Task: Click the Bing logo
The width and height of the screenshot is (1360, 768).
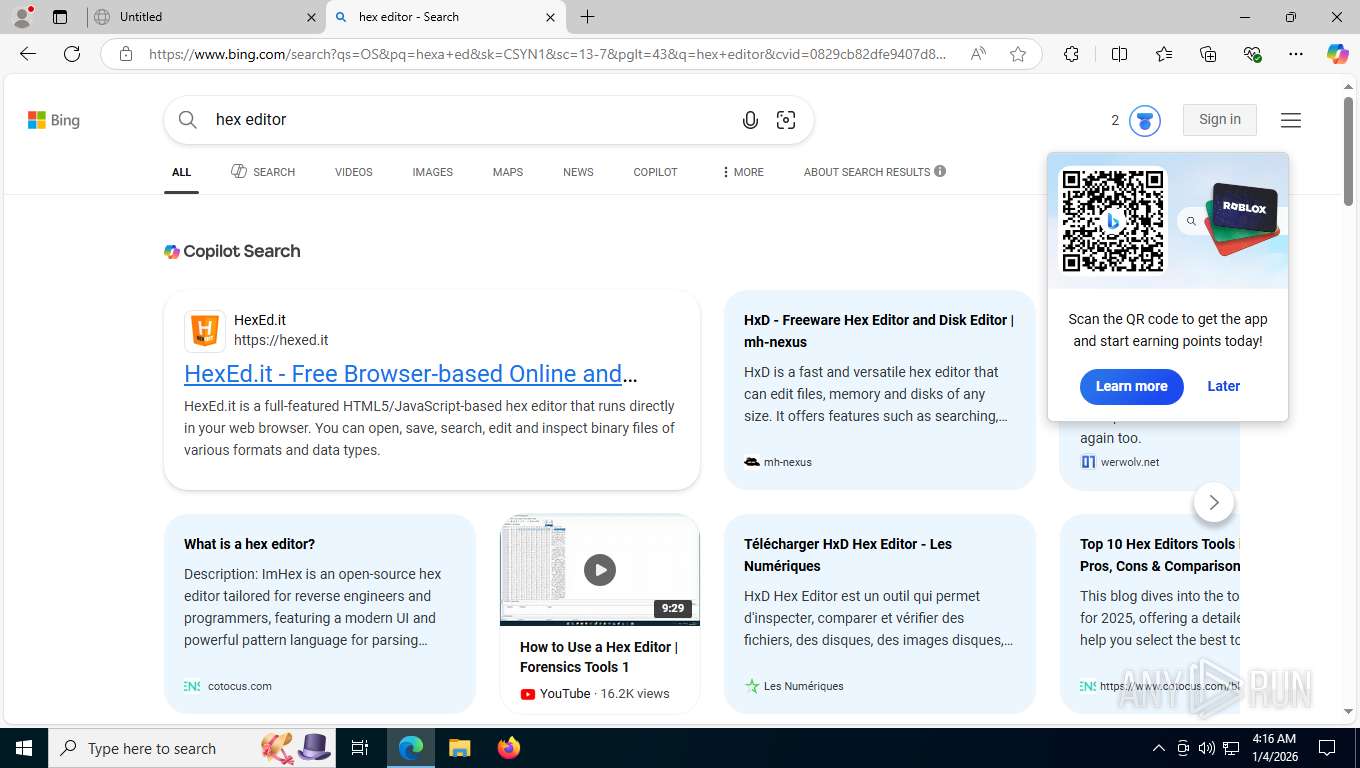Action: click(x=54, y=120)
